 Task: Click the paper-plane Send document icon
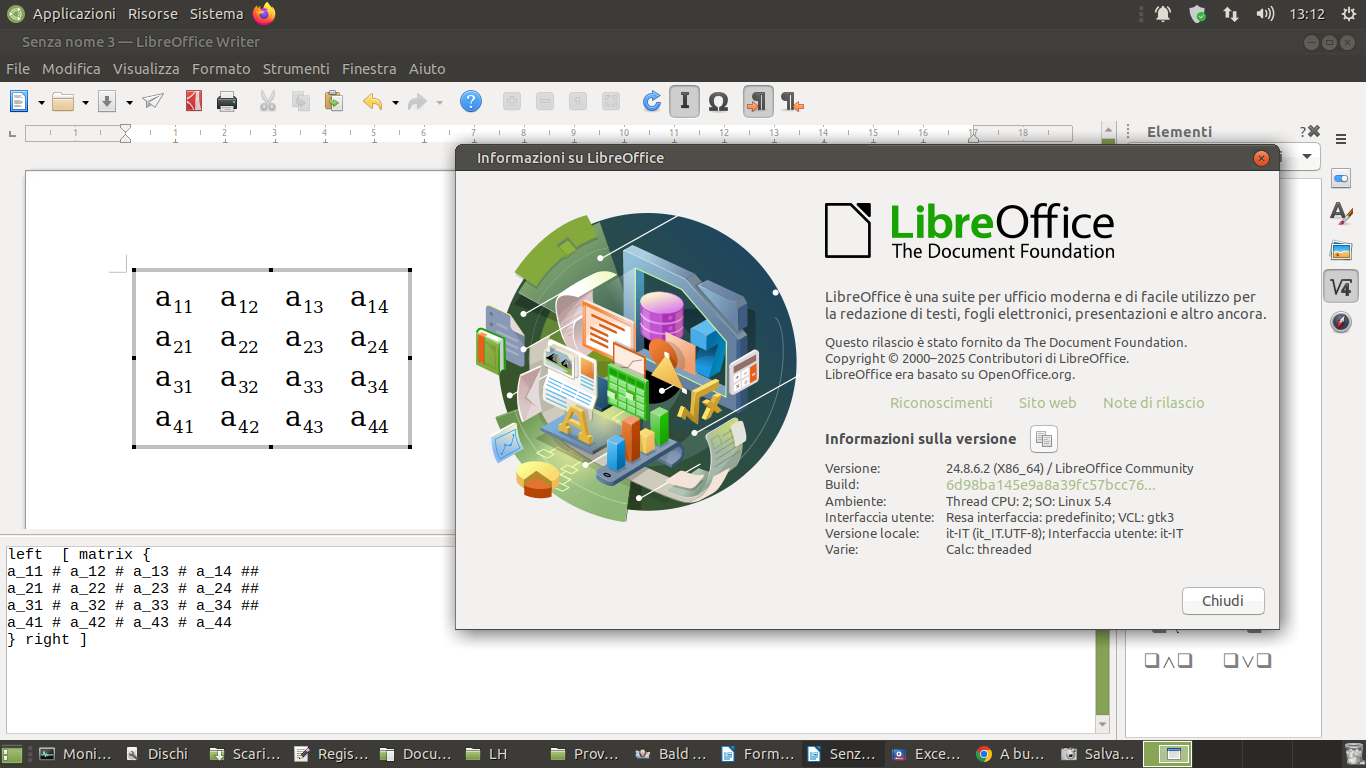coord(152,101)
